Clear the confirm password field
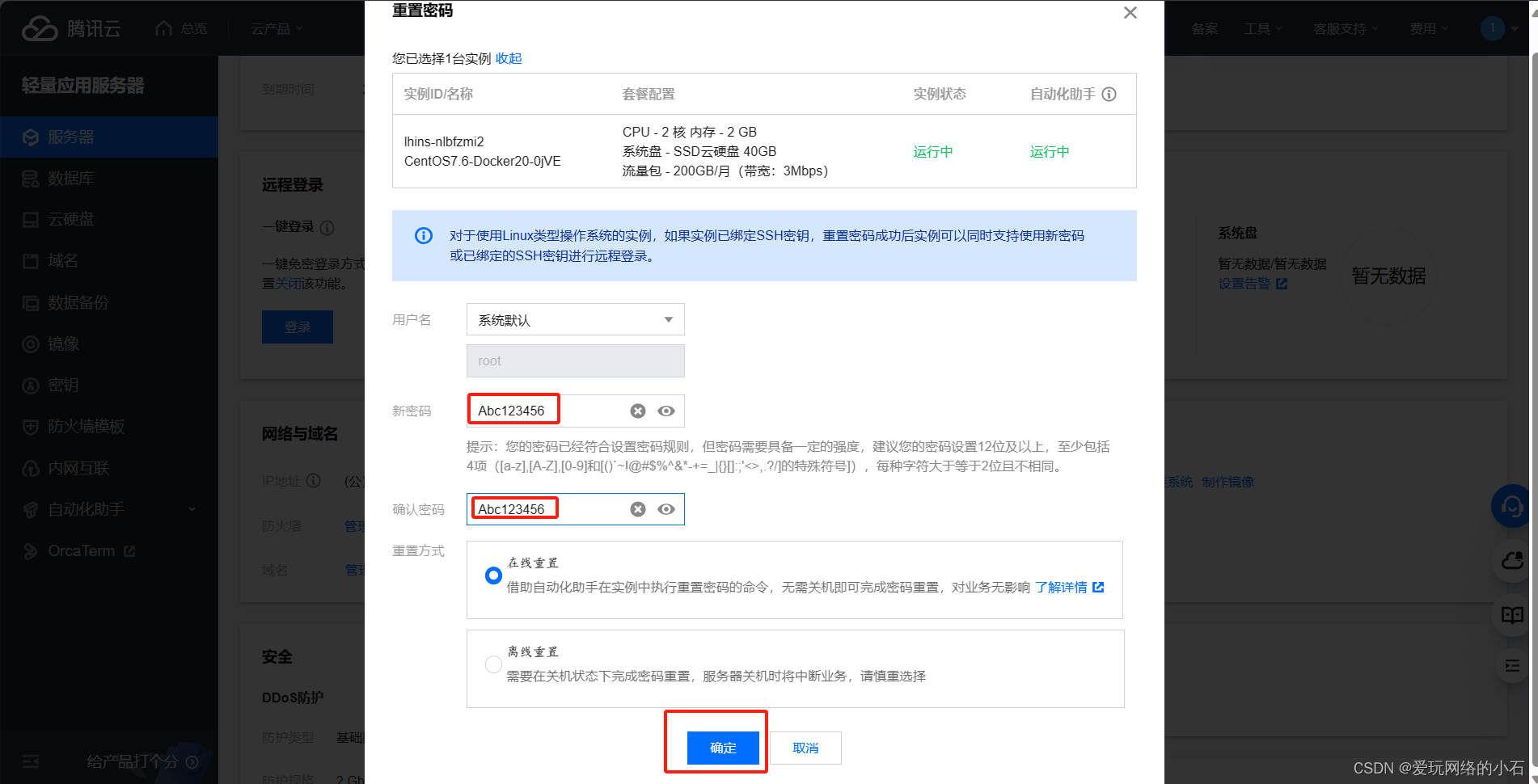This screenshot has width=1538, height=784. pos(638,509)
